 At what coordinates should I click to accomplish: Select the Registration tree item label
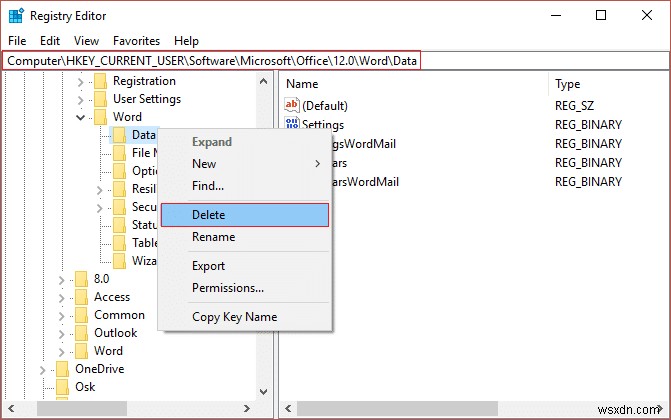(144, 81)
